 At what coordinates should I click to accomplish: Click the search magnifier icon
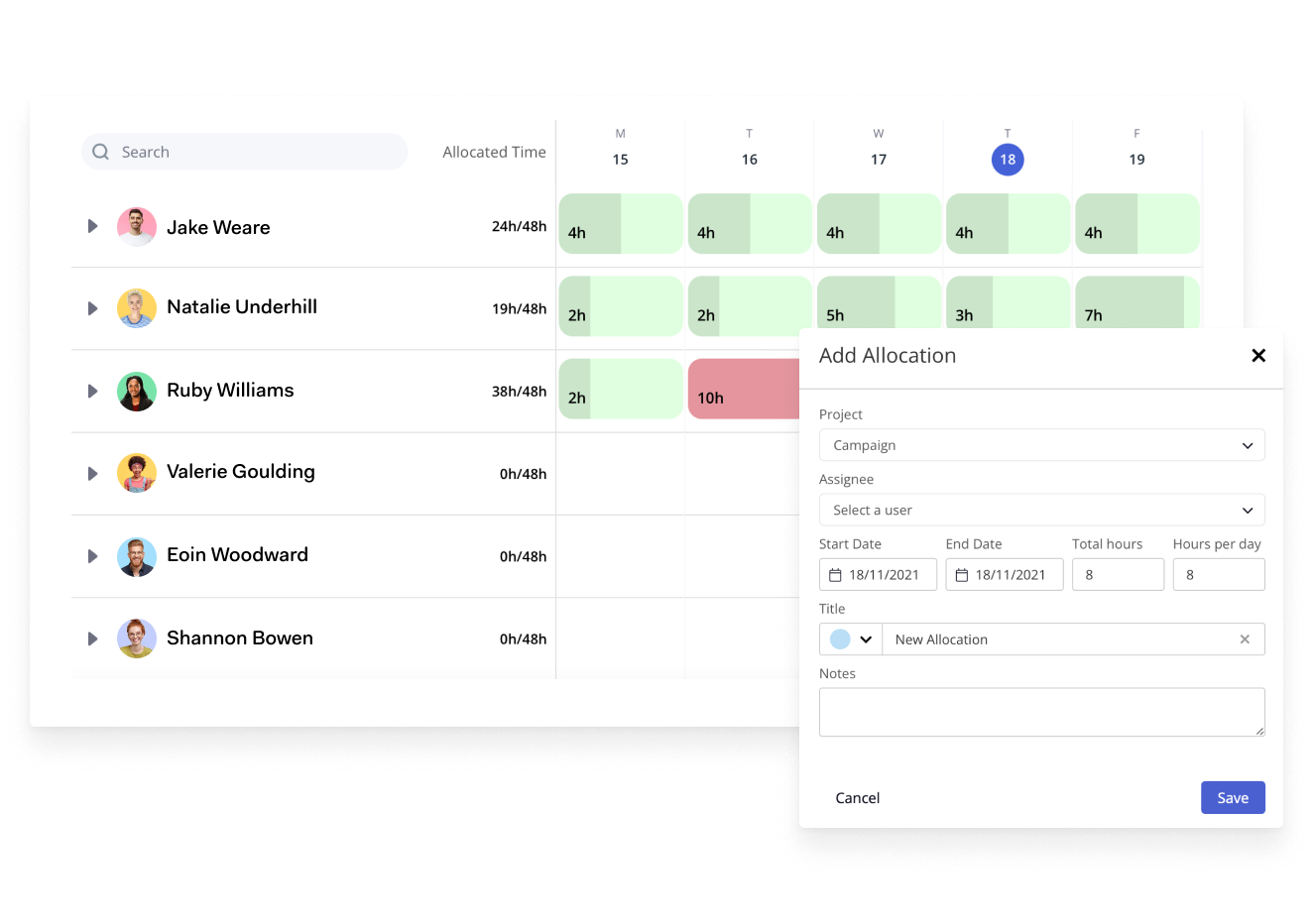(x=100, y=152)
